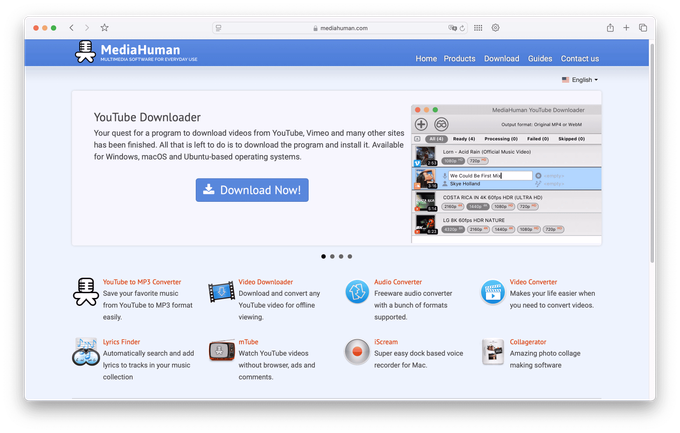
Task: Open the mTube retro TV icon
Action: (x=222, y=351)
